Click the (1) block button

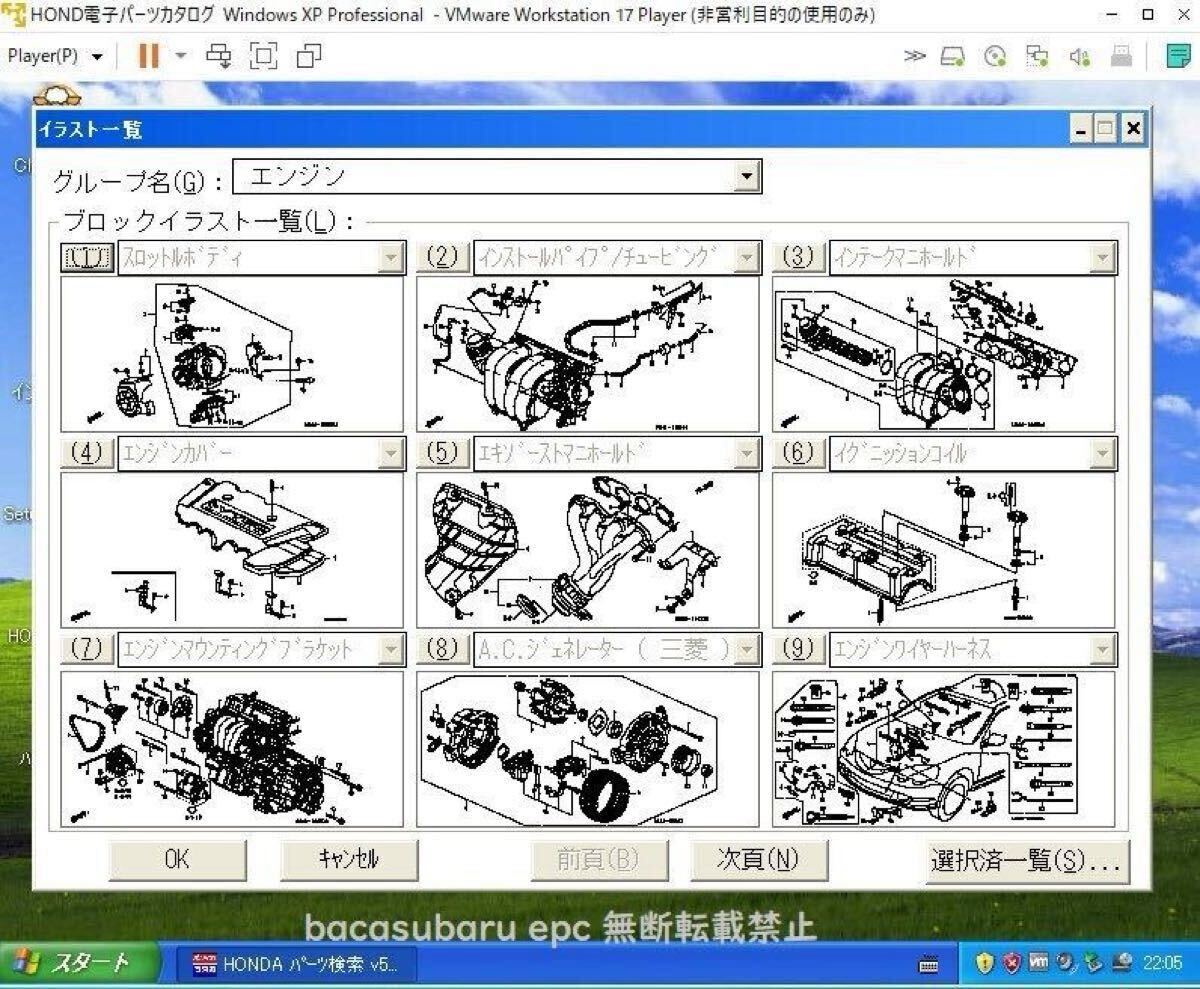87,258
